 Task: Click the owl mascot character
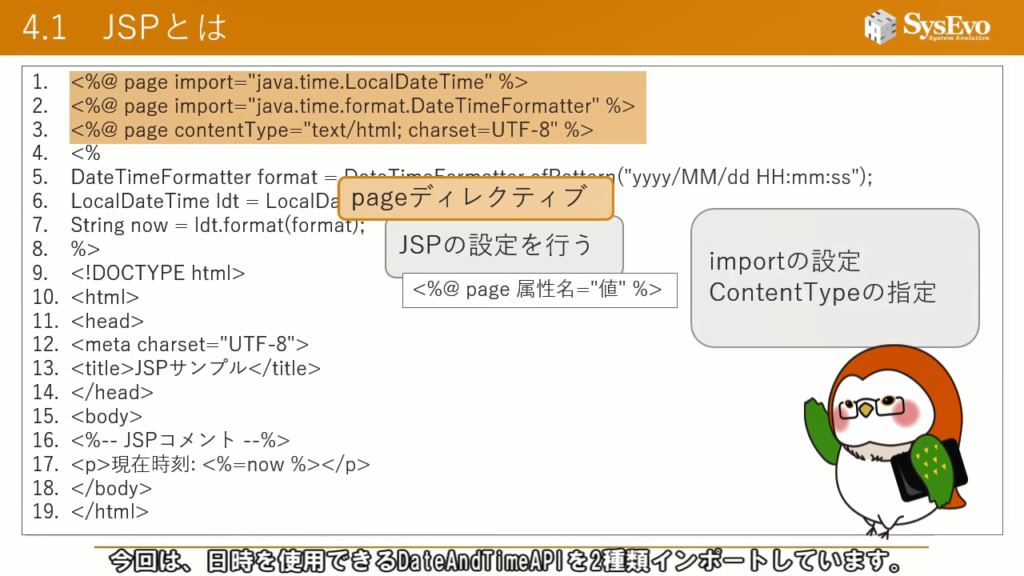pos(880,440)
